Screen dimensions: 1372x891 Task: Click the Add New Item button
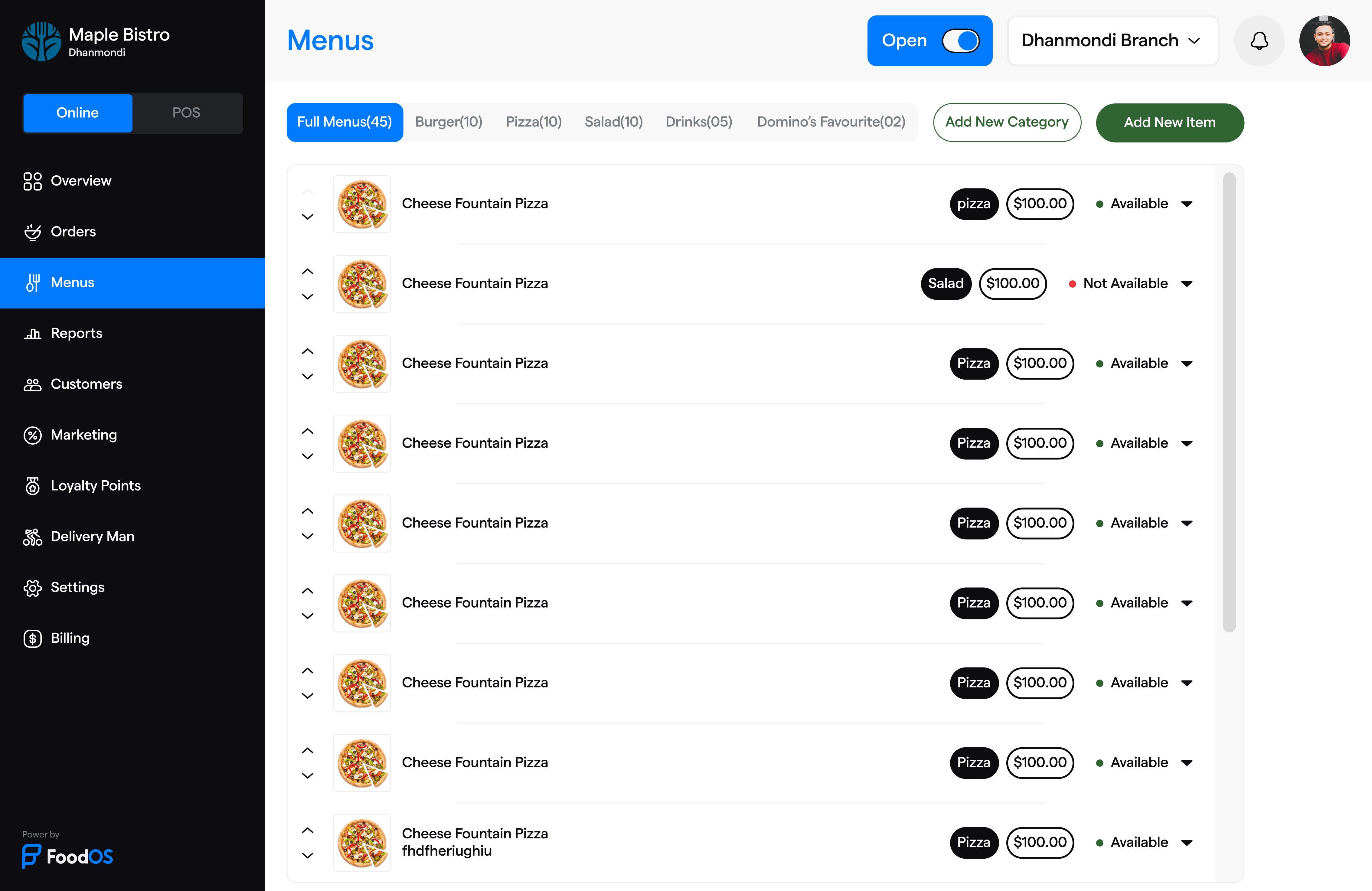1169,122
